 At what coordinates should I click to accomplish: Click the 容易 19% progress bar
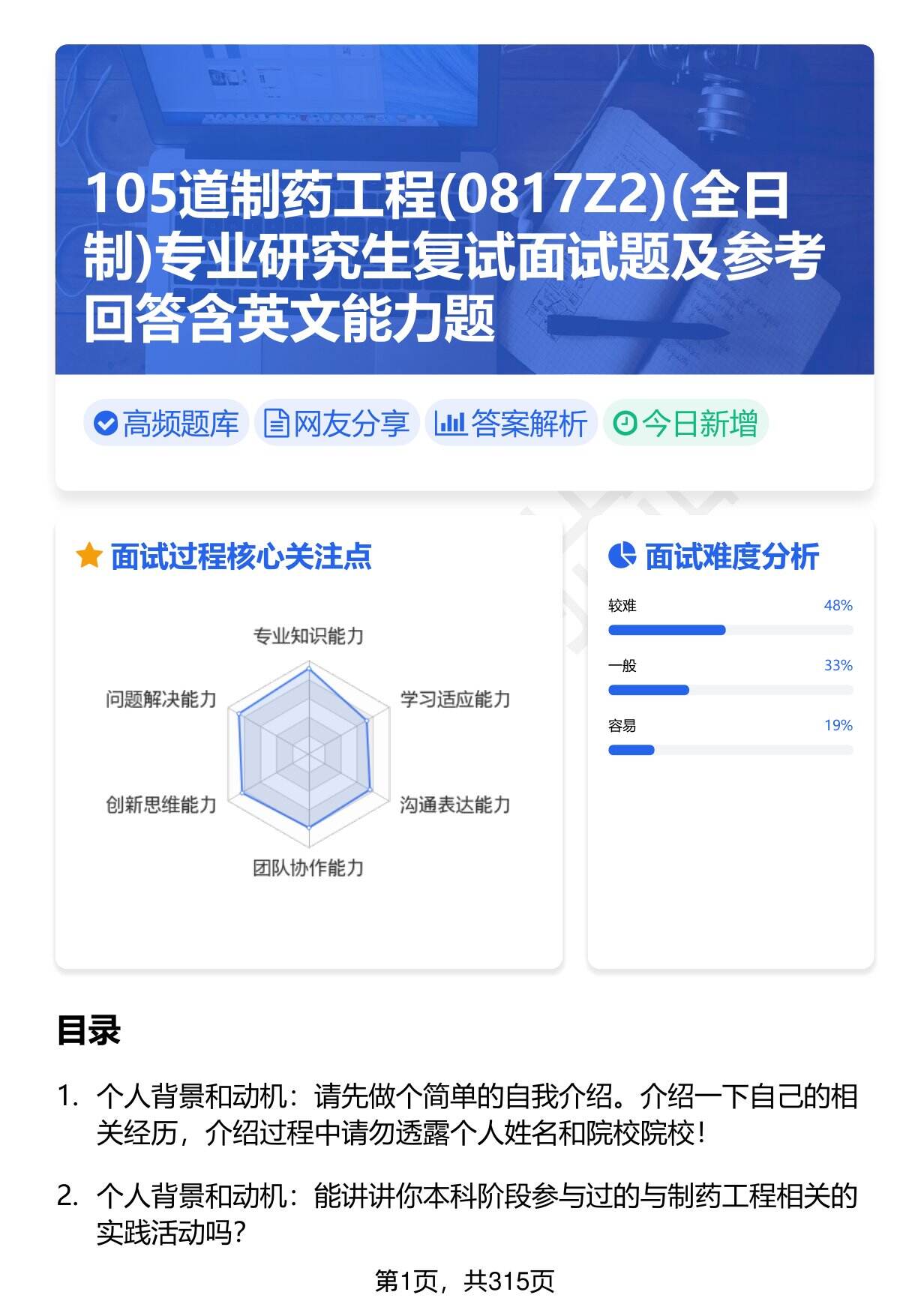pos(730,750)
